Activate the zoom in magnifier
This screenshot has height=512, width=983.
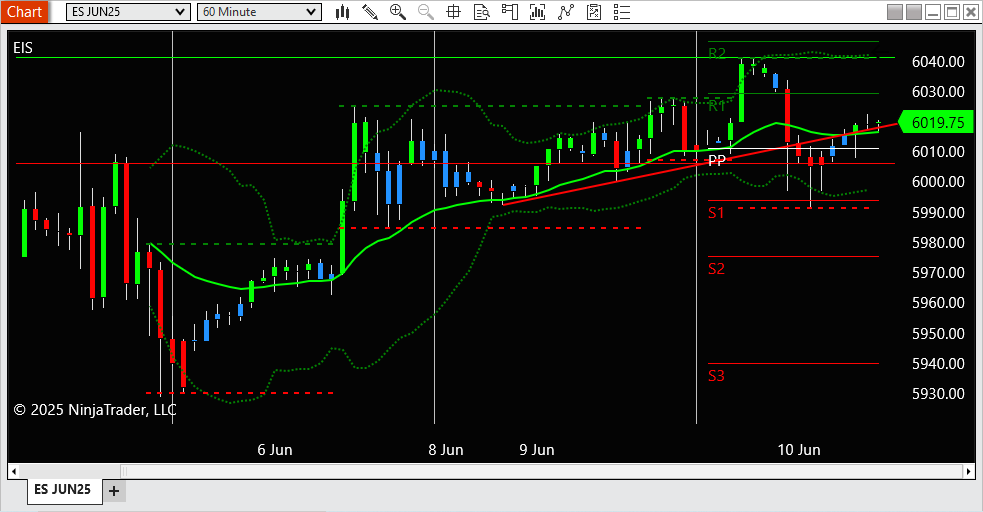click(397, 12)
